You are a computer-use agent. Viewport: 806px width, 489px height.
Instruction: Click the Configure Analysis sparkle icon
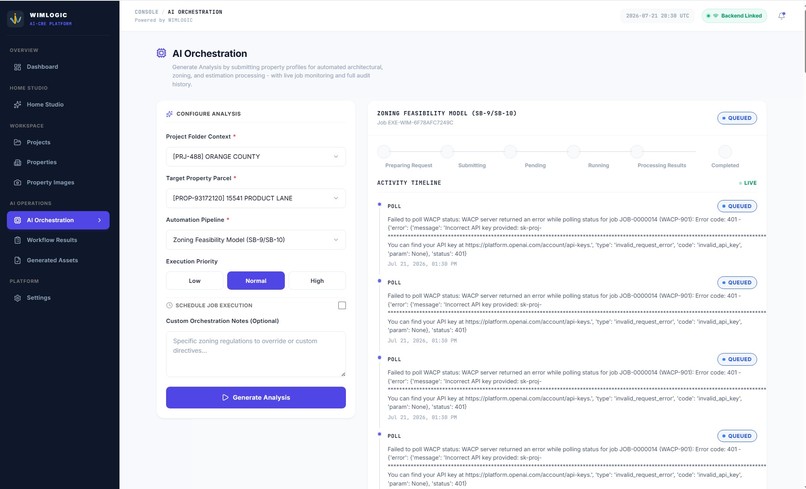(x=169, y=114)
